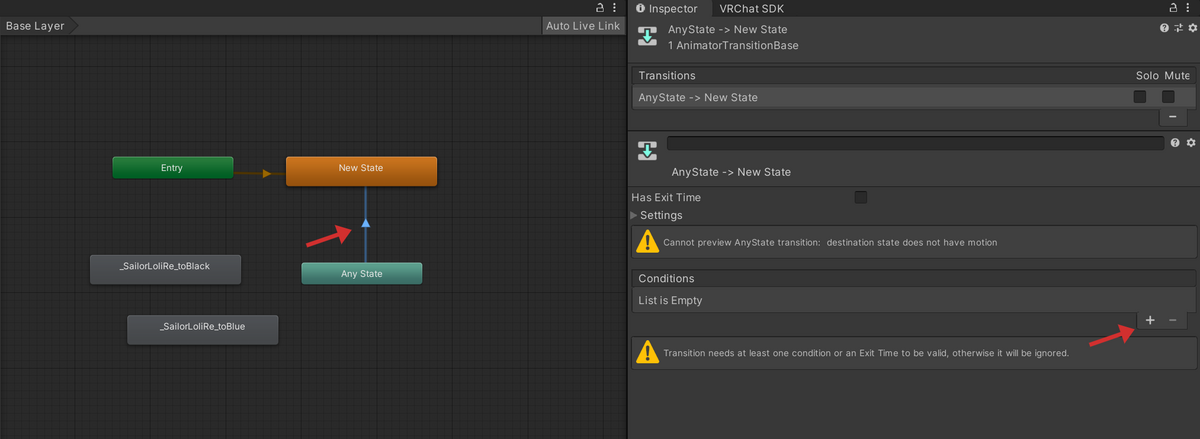Click the transition name input field
The width and height of the screenshot is (1200, 439).
click(x=915, y=143)
